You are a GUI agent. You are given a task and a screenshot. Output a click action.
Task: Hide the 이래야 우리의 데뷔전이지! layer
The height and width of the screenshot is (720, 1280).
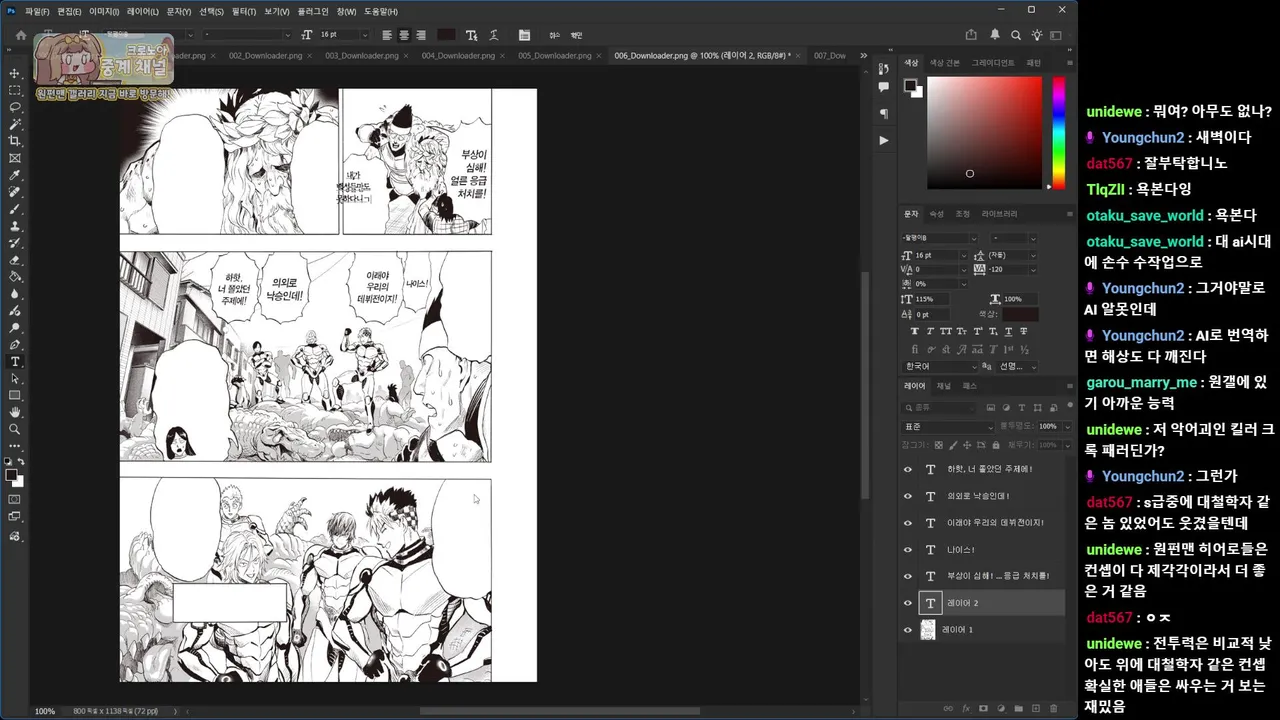pyautogui.click(x=908, y=523)
